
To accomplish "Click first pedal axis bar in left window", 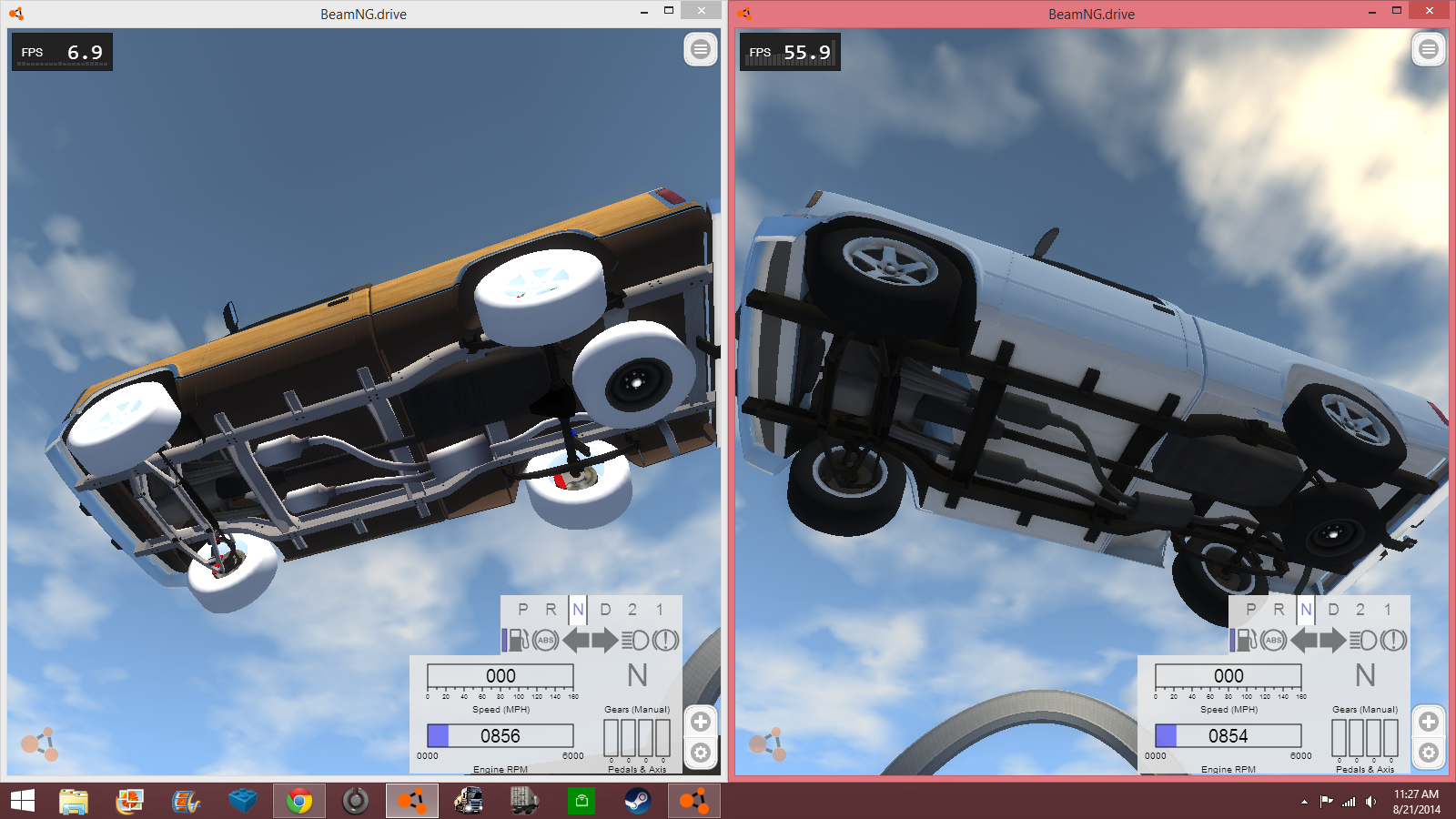I will [x=612, y=738].
